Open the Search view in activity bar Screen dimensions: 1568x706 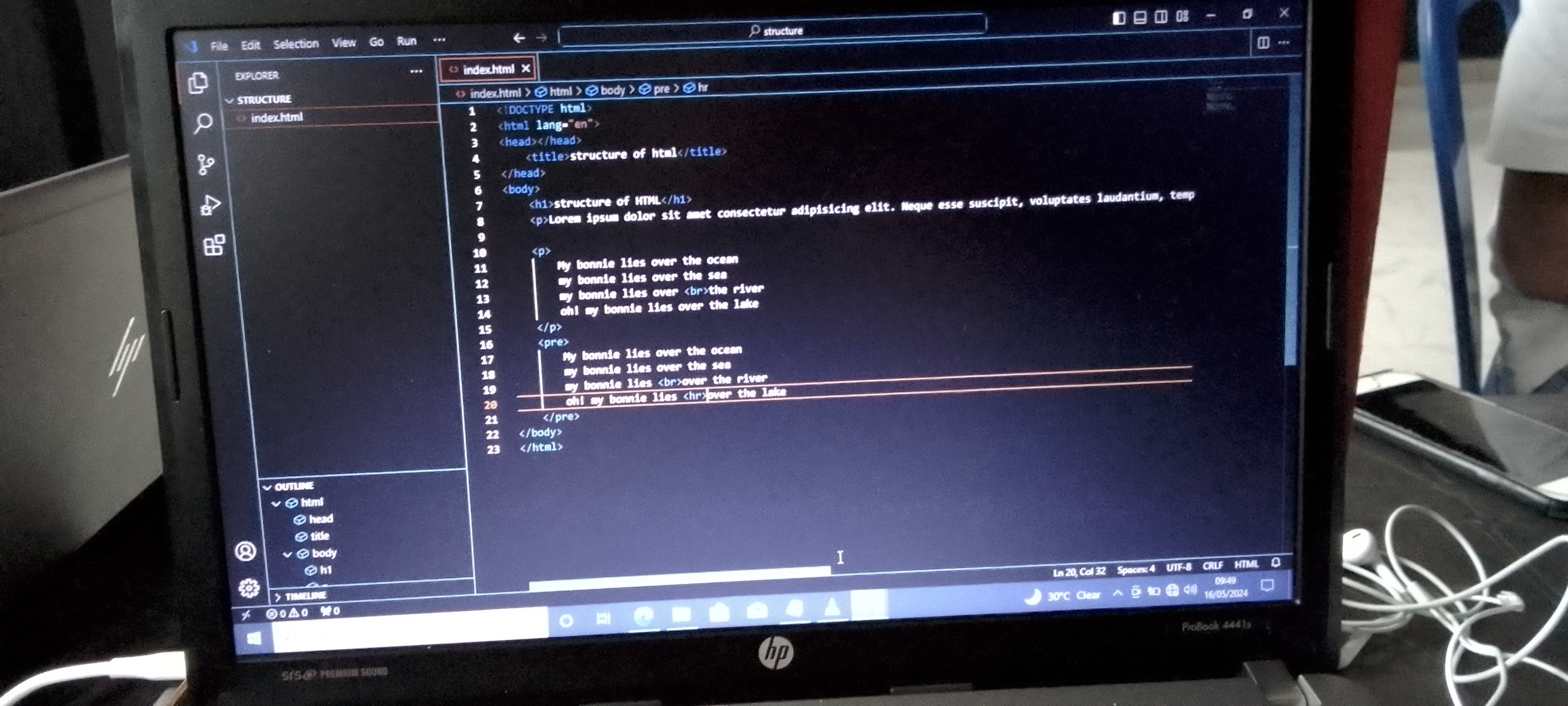coord(203,123)
